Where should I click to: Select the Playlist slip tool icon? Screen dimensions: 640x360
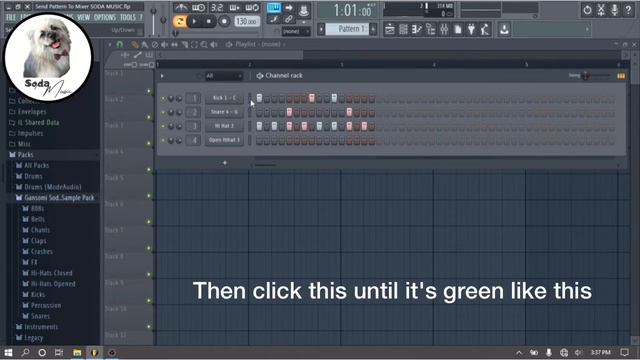(x=175, y=44)
